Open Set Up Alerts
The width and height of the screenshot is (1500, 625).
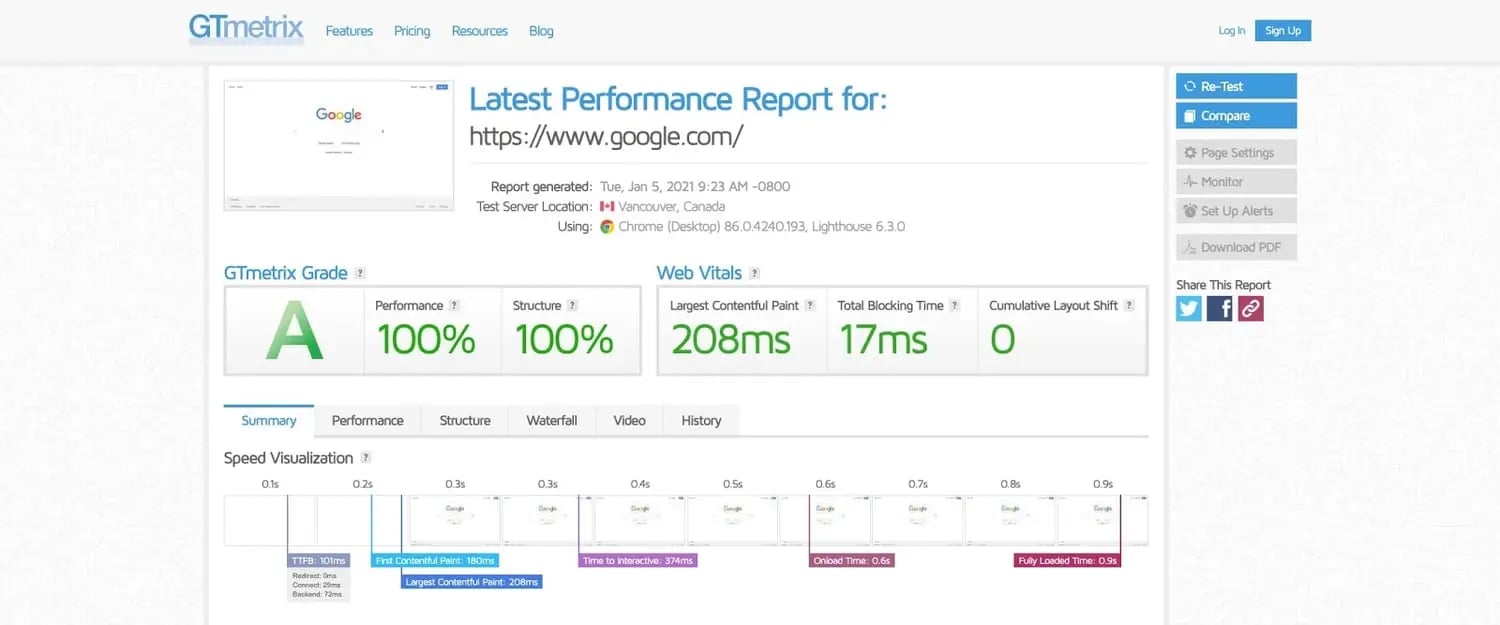[x=1190, y=211]
